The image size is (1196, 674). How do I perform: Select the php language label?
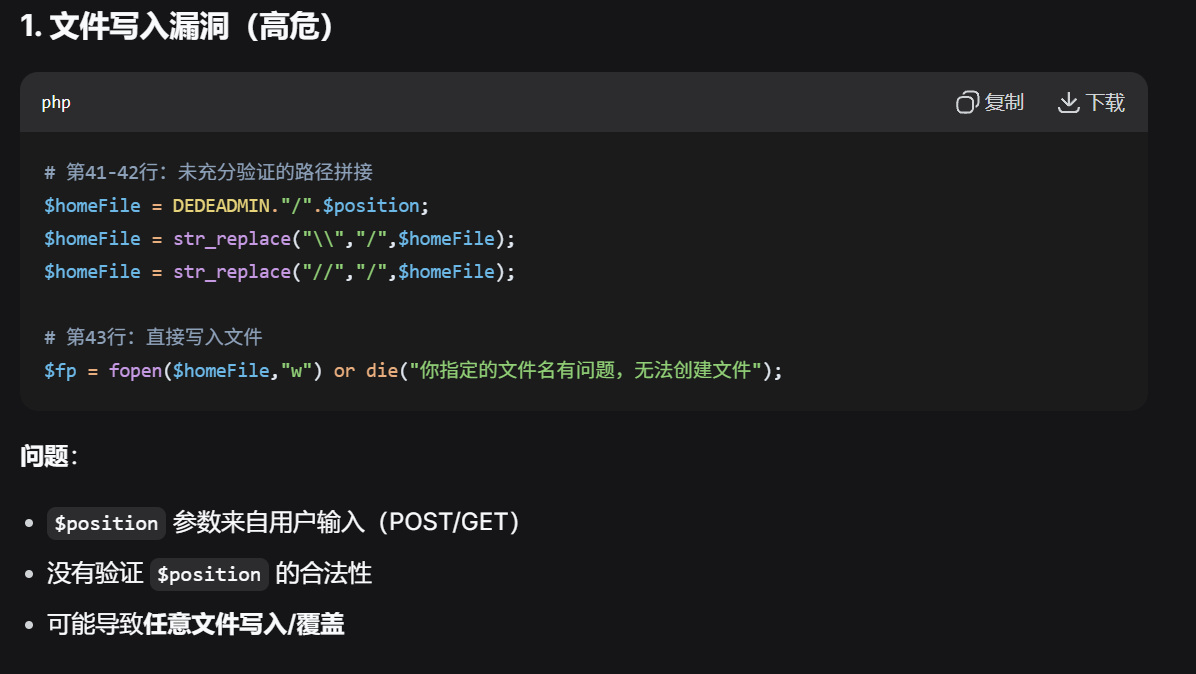click(x=55, y=102)
